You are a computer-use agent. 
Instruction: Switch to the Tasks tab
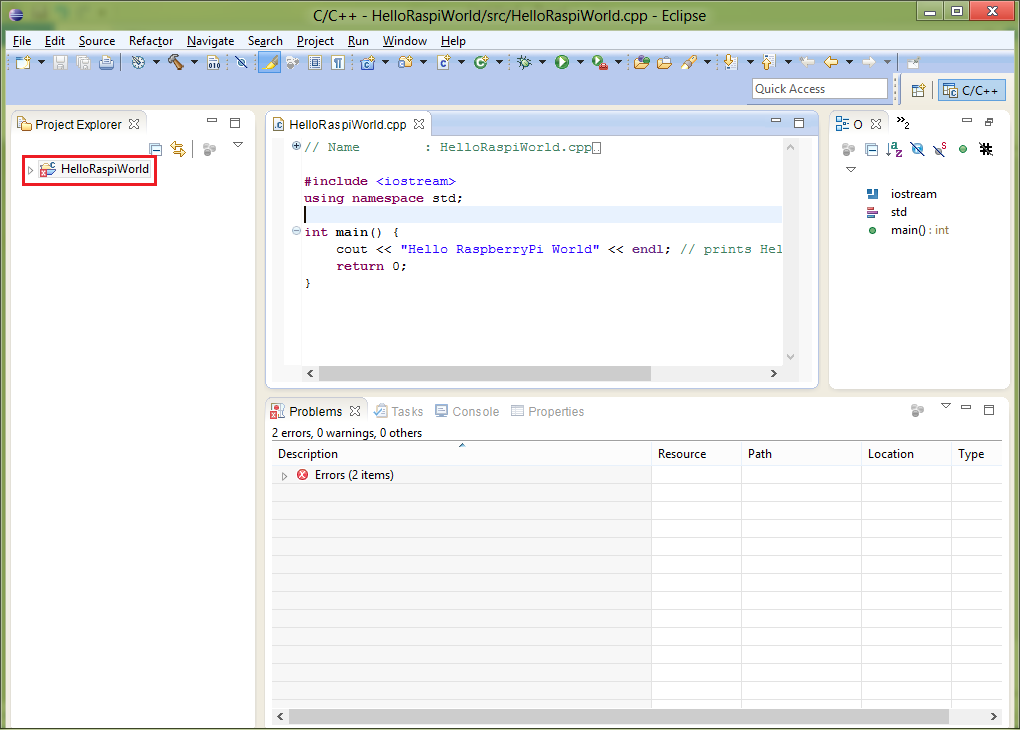pos(398,411)
